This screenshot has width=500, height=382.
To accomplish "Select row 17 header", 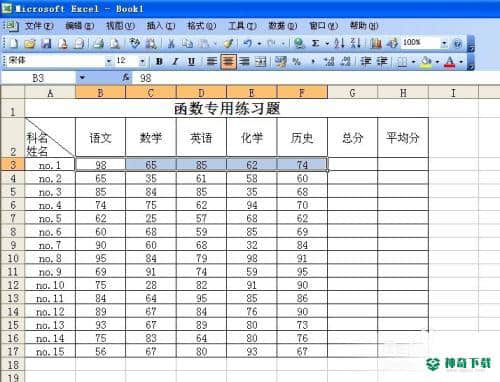I will coord(13,351).
